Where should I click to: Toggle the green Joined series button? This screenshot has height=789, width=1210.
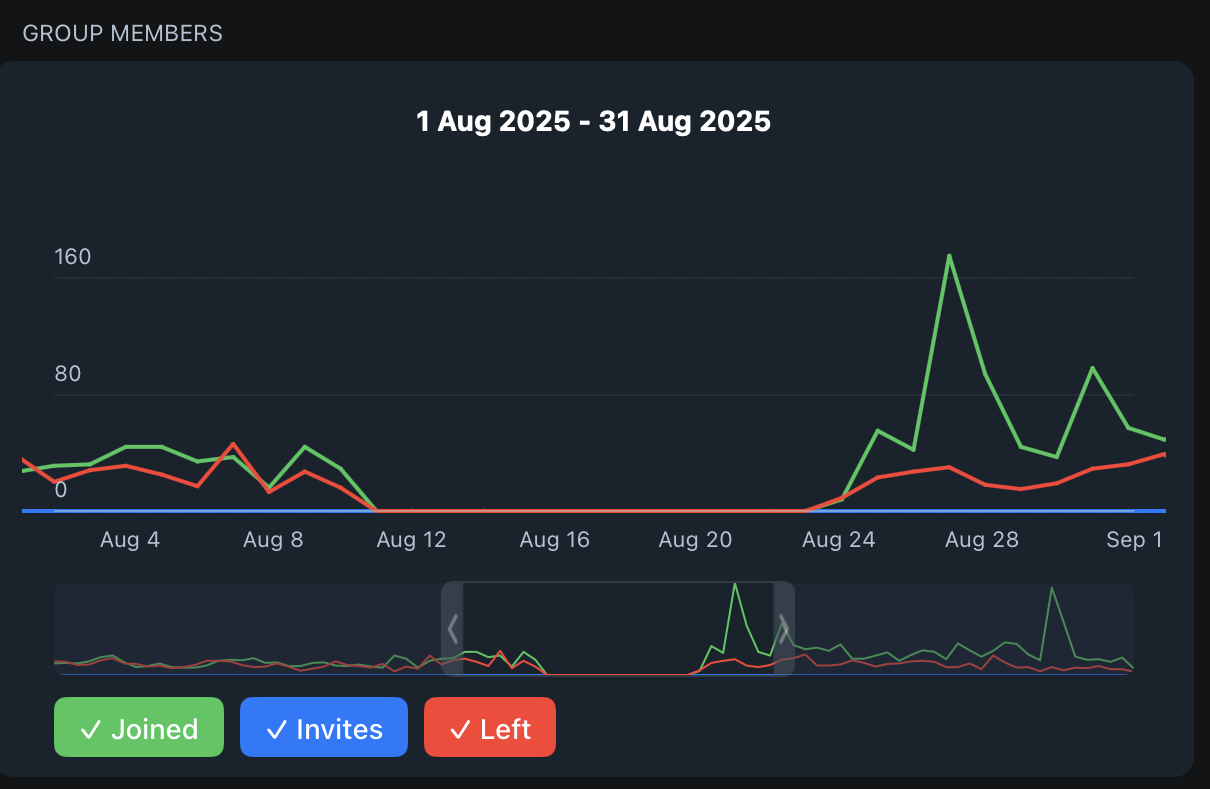[x=139, y=728]
